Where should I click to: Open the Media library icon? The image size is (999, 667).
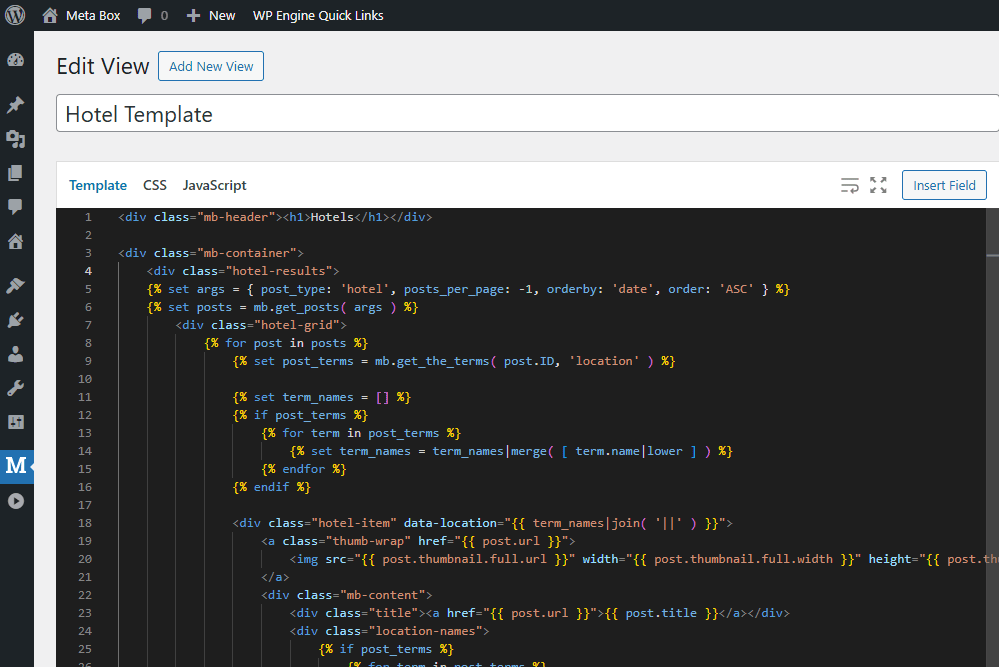[16, 139]
